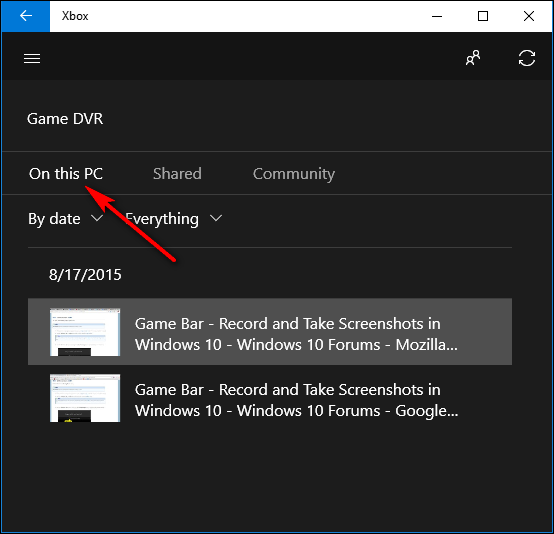Screen dimensions: 554x534
Task: Refresh the Game DVR list
Action: 527,58
